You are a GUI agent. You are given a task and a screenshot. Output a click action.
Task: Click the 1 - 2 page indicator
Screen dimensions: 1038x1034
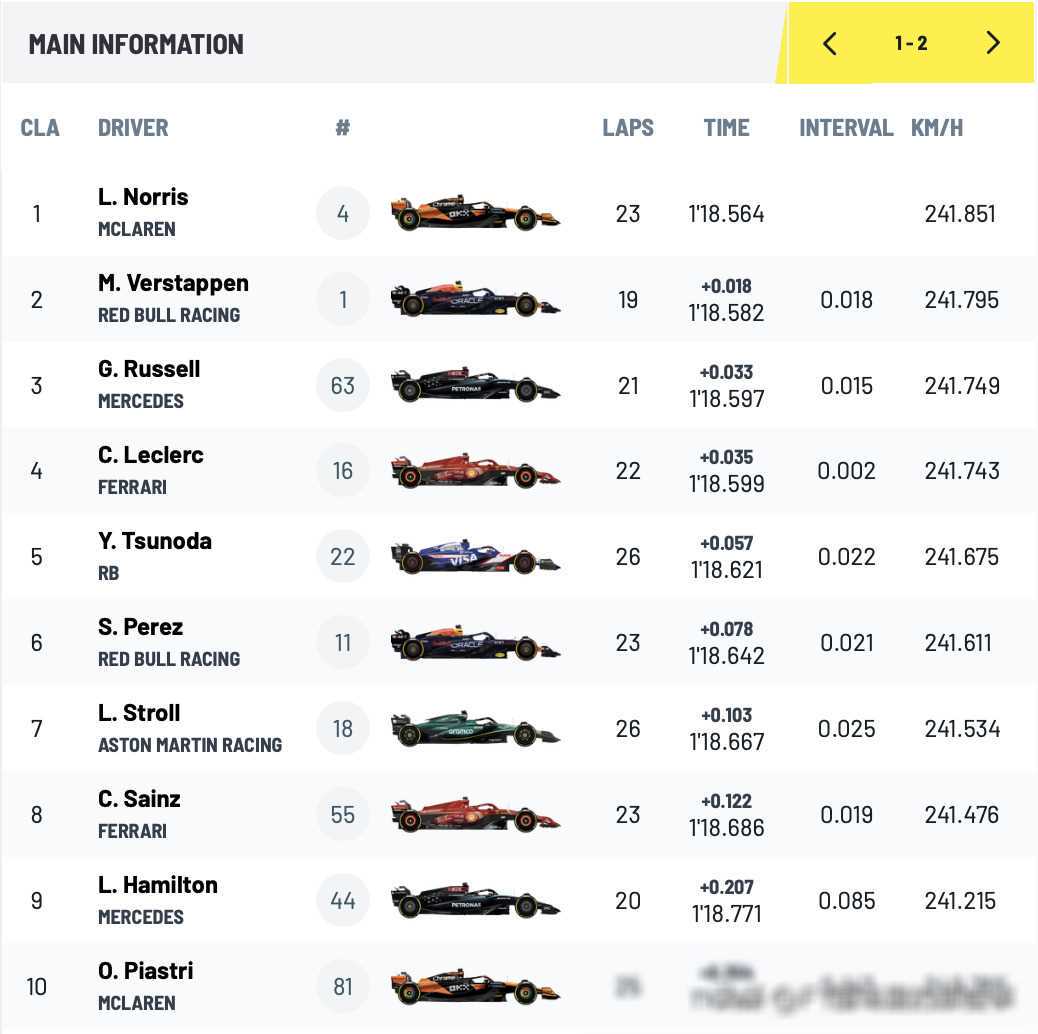pyautogui.click(x=911, y=43)
